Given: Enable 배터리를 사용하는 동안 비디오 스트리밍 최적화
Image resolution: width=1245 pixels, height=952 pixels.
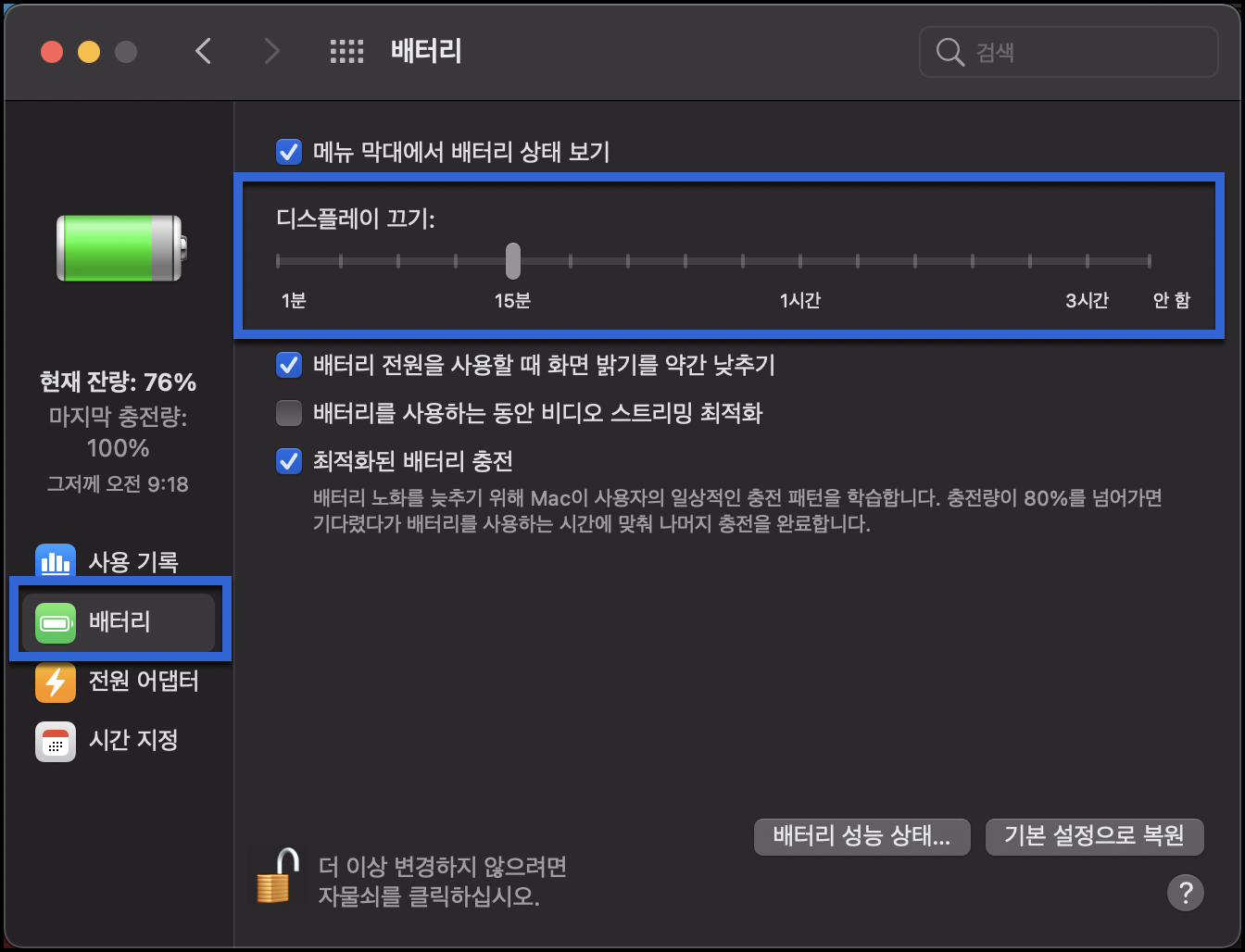Looking at the screenshot, I should pos(288,413).
